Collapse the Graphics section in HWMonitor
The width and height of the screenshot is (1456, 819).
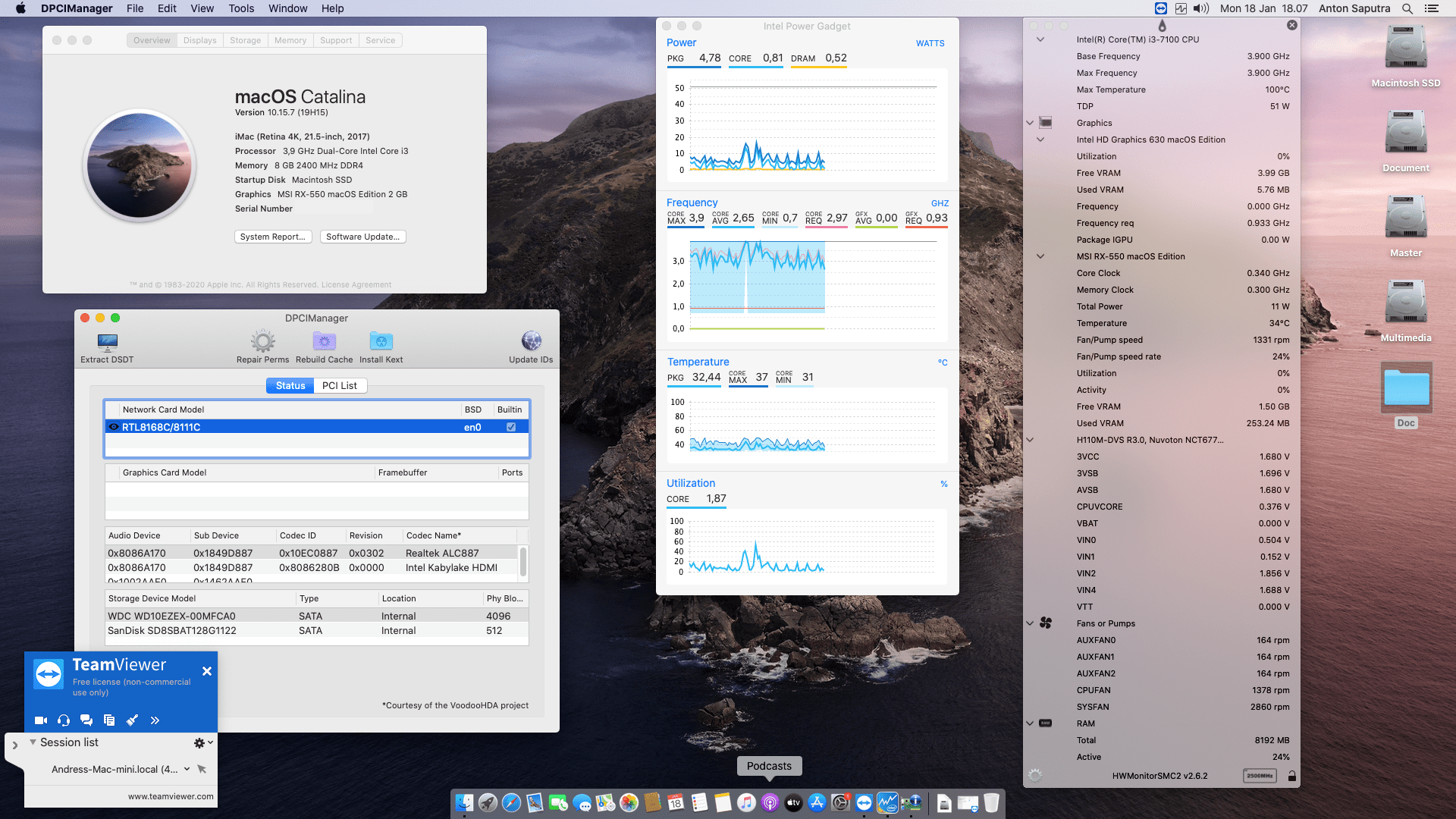[x=1030, y=123]
